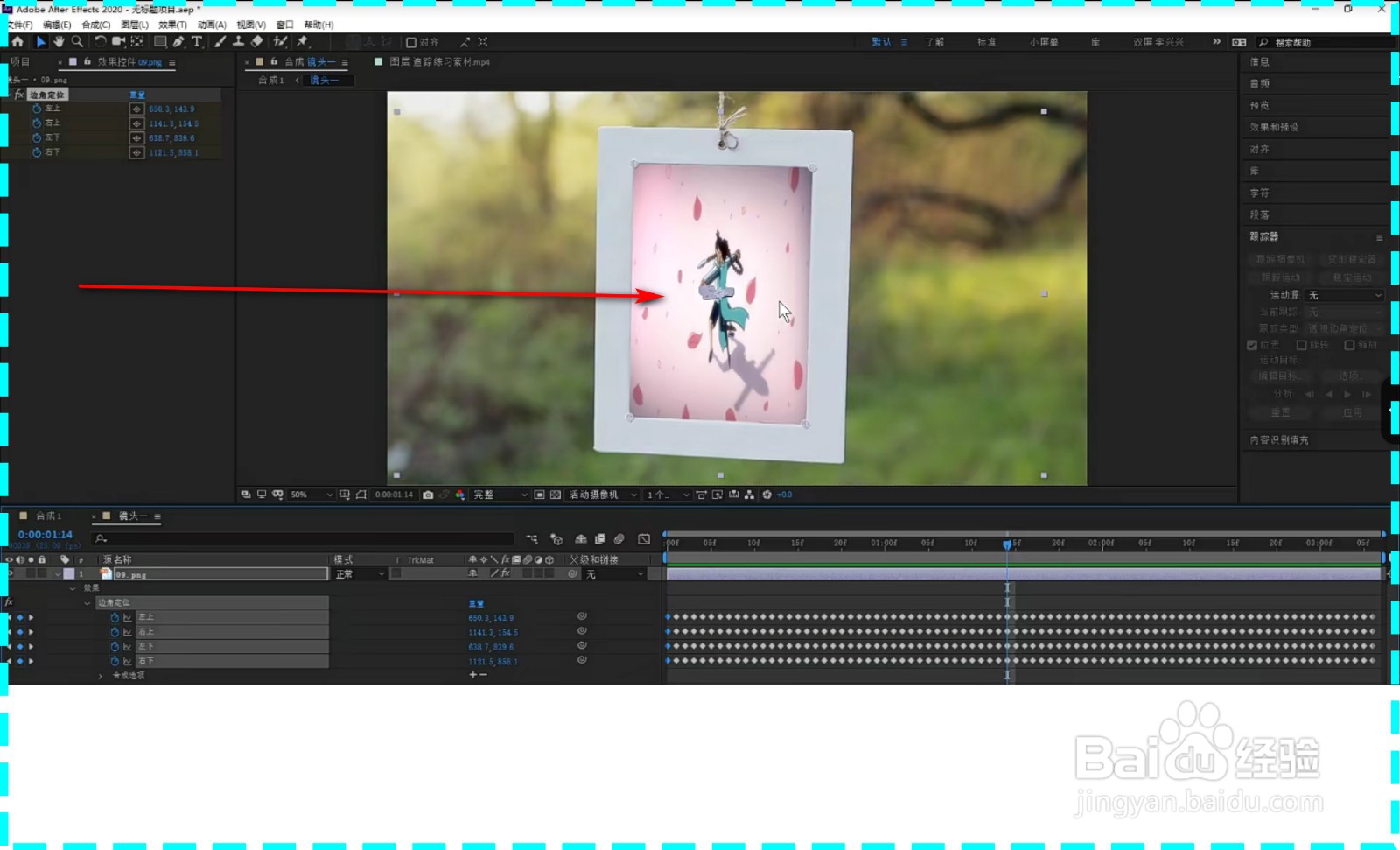Screen dimensions: 1400x850
Task: Expand the 内容识别填充 panel
Action: pos(1279,440)
